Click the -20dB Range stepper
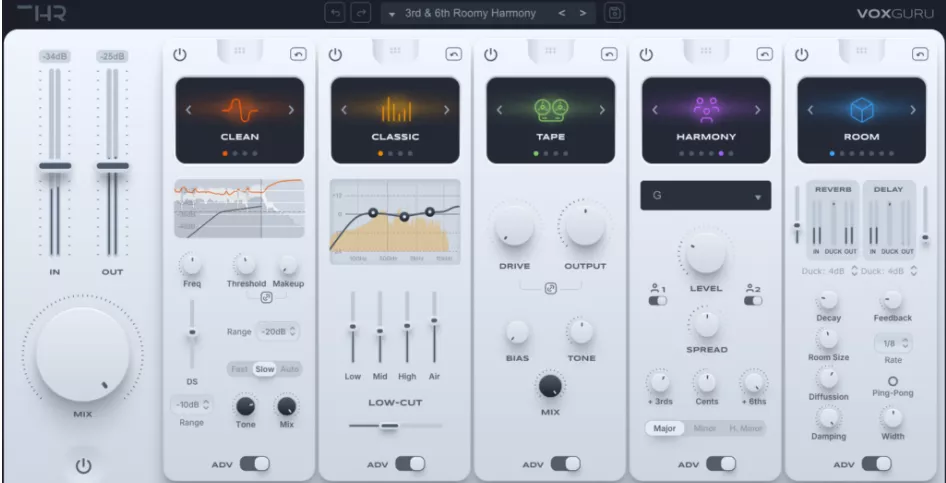 click(x=278, y=331)
